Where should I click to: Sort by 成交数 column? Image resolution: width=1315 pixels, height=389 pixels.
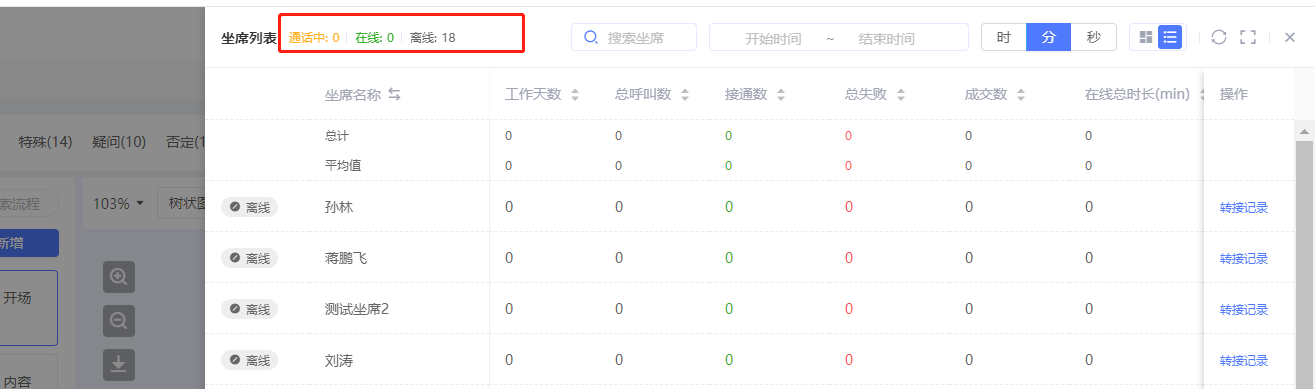click(x=1020, y=95)
